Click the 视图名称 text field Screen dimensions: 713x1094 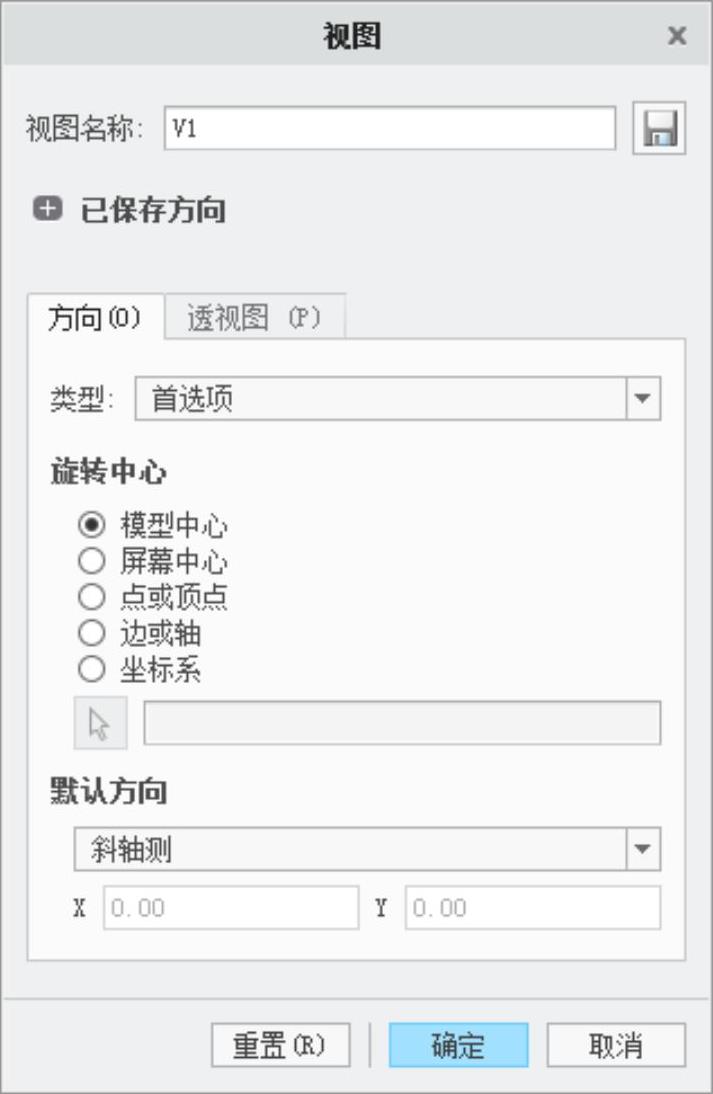390,128
